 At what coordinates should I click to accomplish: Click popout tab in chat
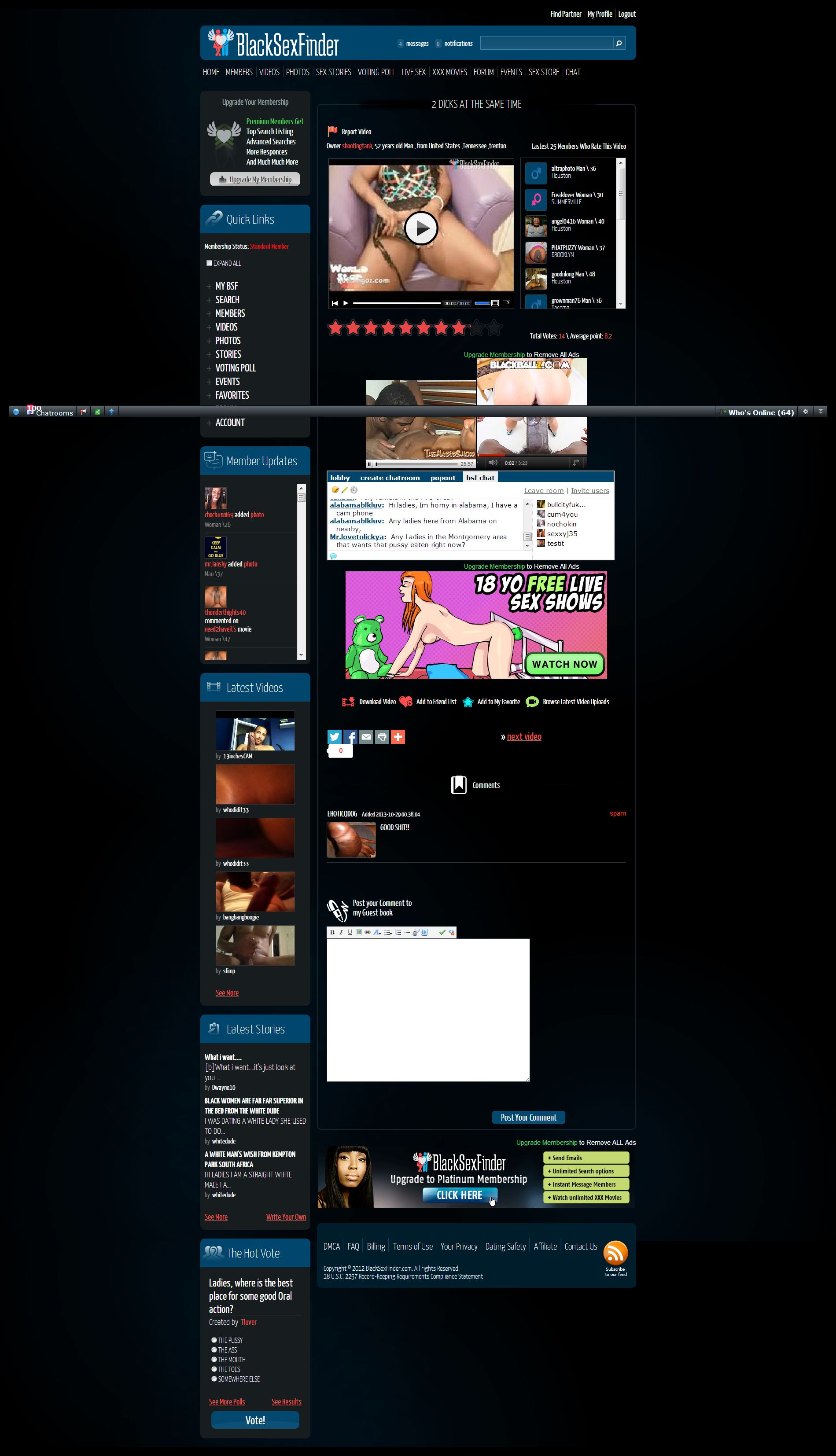pyautogui.click(x=443, y=478)
